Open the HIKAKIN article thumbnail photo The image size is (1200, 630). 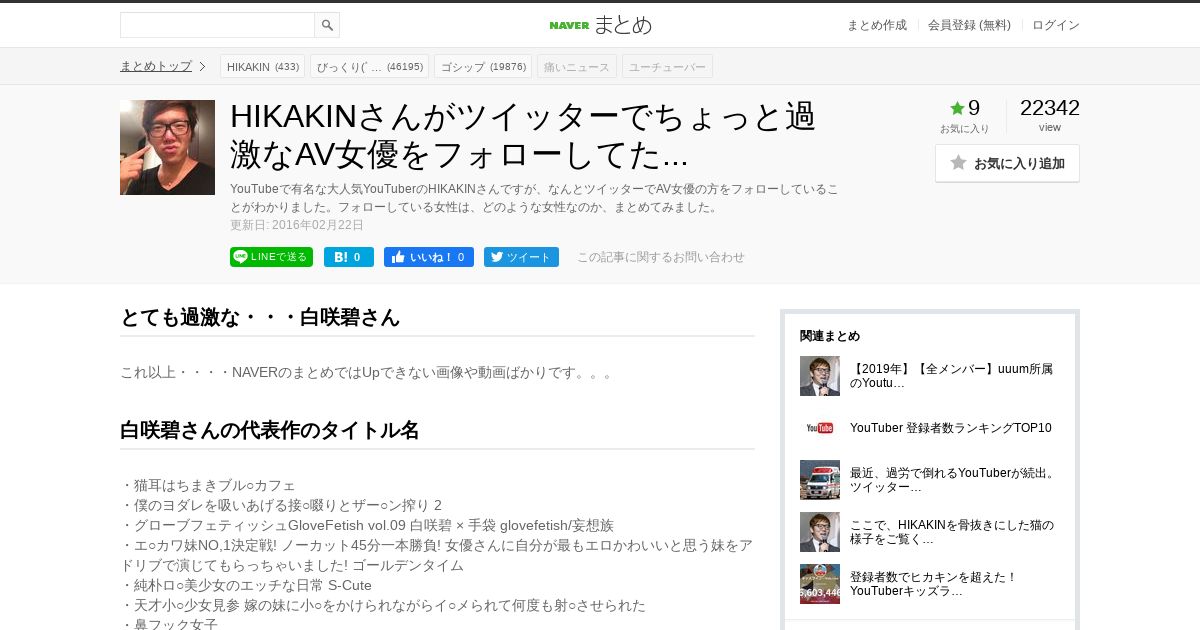coord(167,147)
